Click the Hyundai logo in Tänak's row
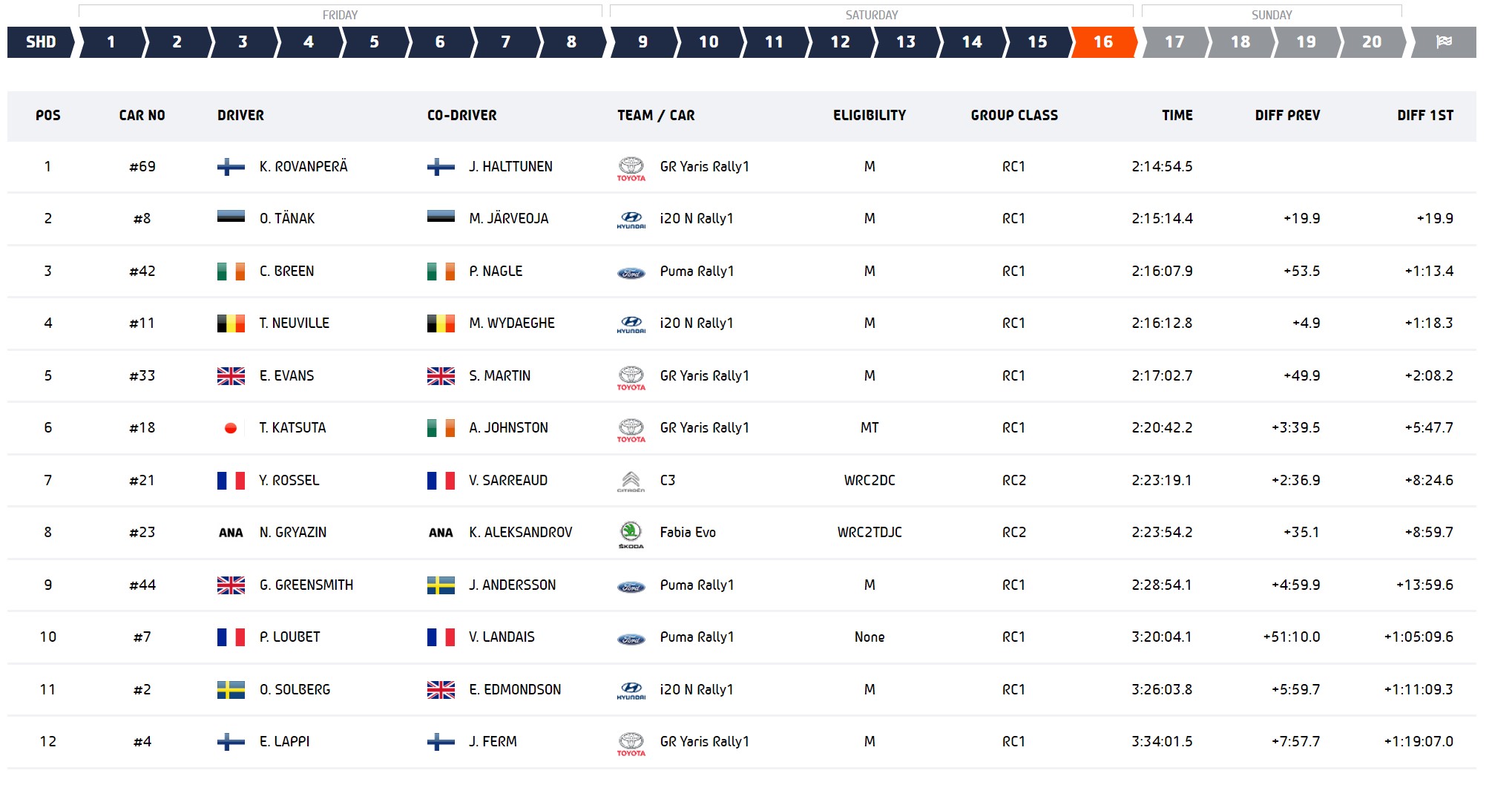 (631, 220)
